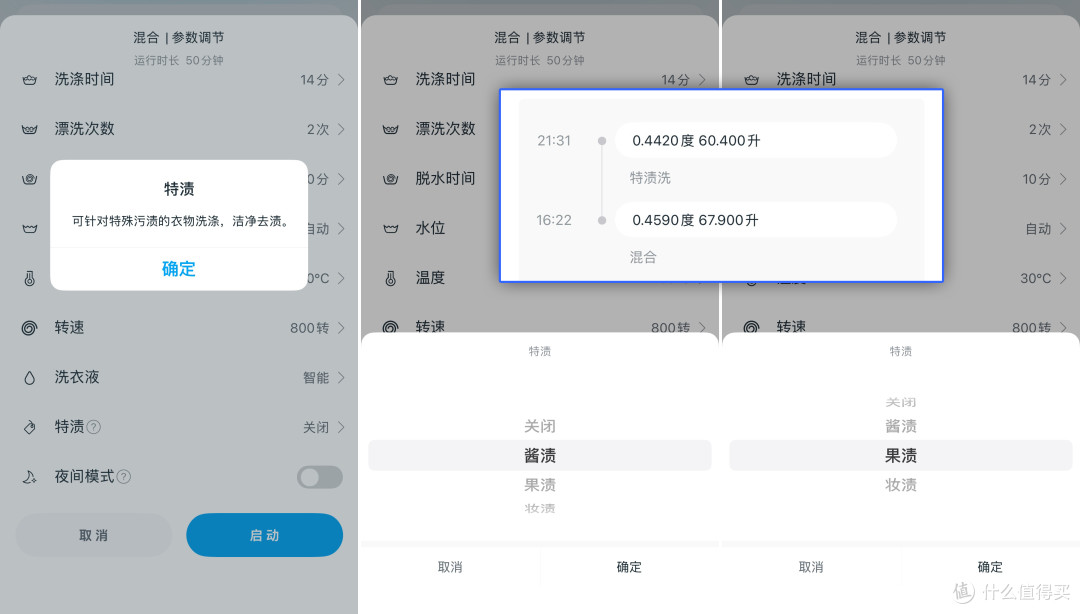1080x614 pixels.
Task: Select 酱渍 in right screen picker
Action: point(901,426)
